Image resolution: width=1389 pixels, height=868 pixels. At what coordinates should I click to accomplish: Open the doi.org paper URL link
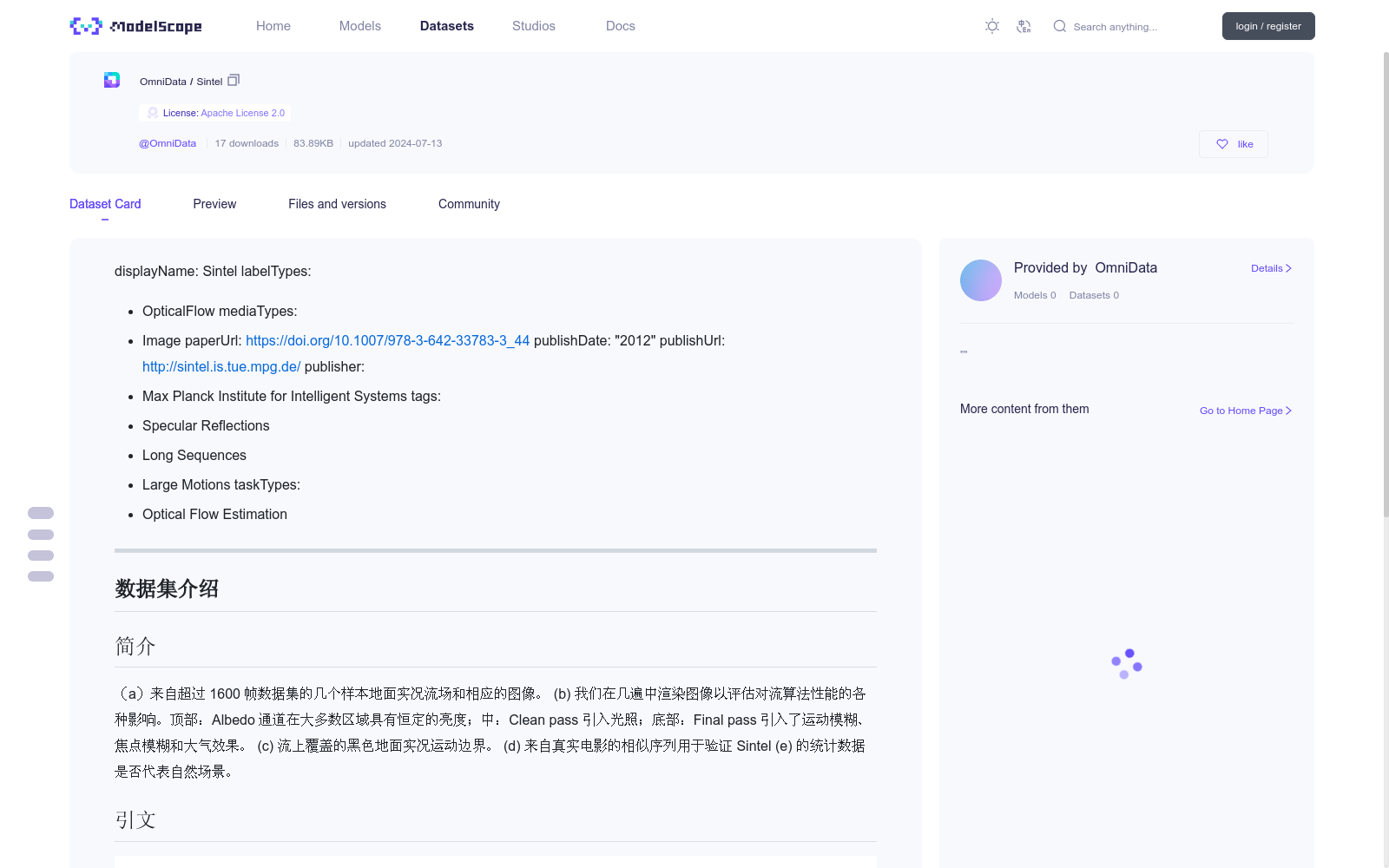click(387, 341)
